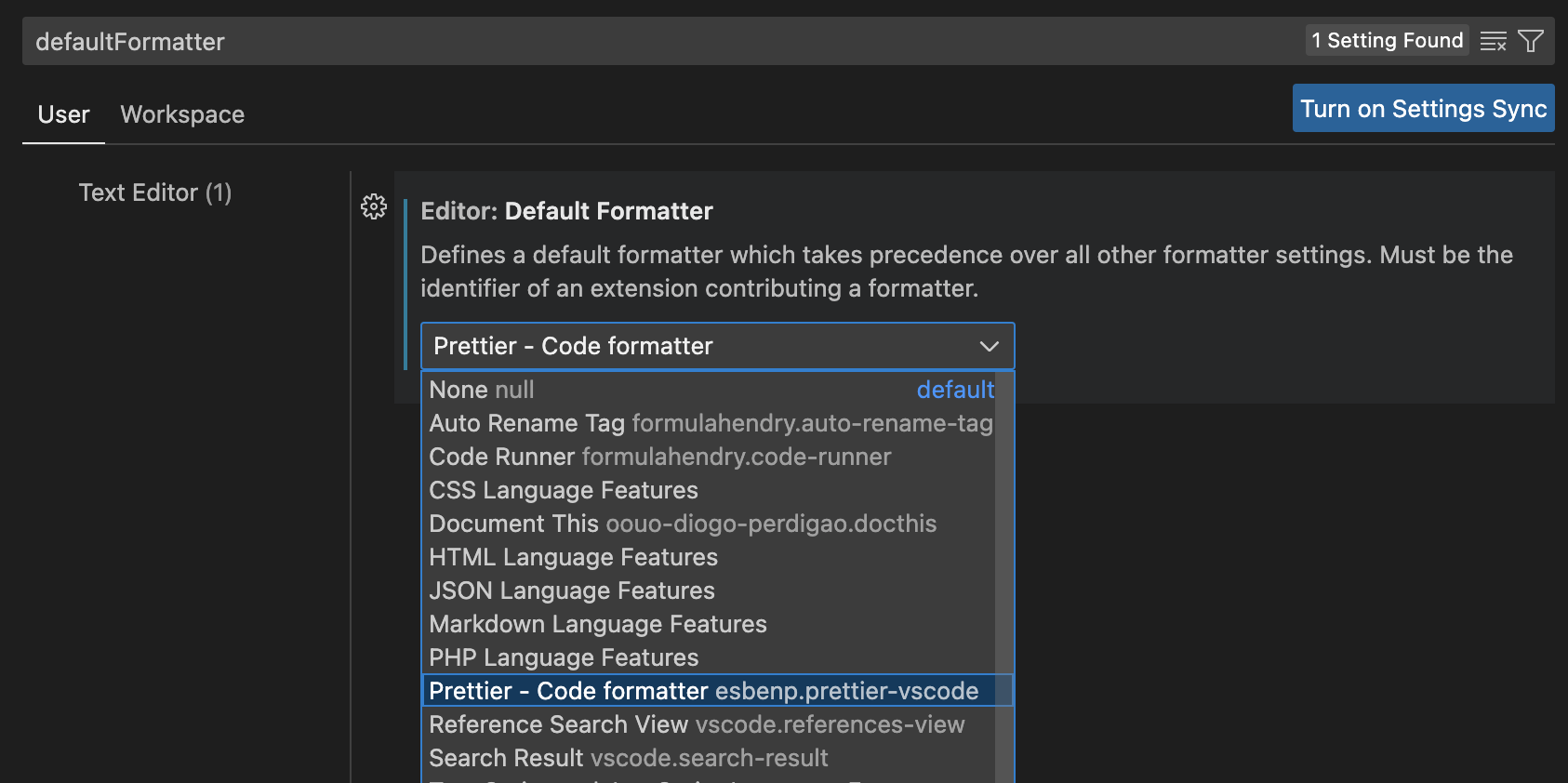Viewport: 1568px width, 783px height.
Task: Click the gear icon beside Default Formatter
Action: (374, 206)
